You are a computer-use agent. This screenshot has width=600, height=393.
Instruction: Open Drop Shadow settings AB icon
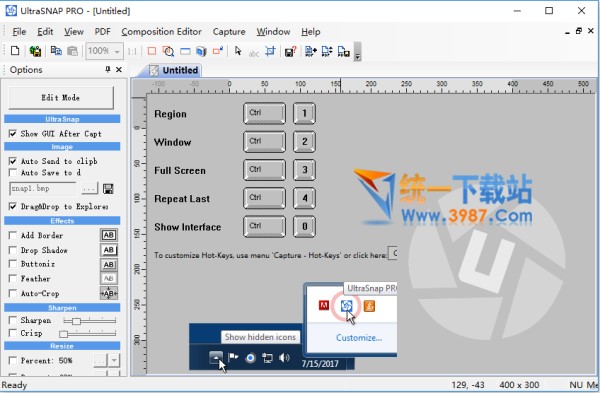[109, 250]
